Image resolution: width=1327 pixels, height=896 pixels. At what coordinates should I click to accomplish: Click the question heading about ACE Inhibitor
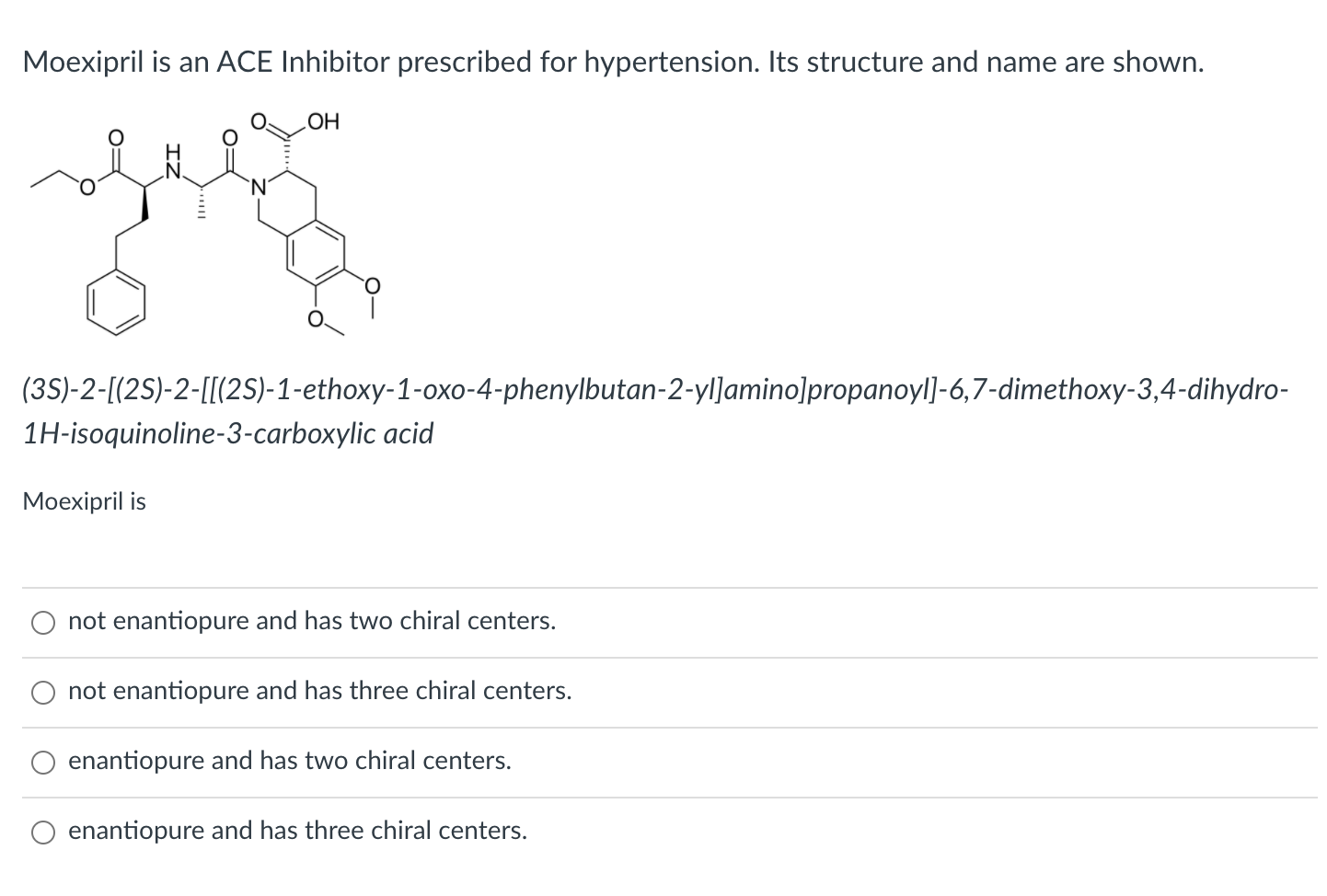pos(612,62)
